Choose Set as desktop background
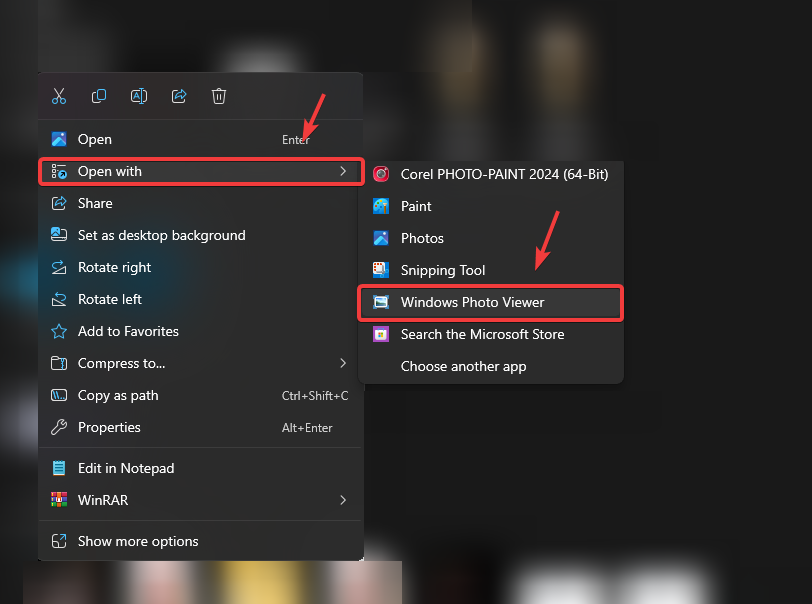812x604 pixels. pyautogui.click(x=200, y=235)
